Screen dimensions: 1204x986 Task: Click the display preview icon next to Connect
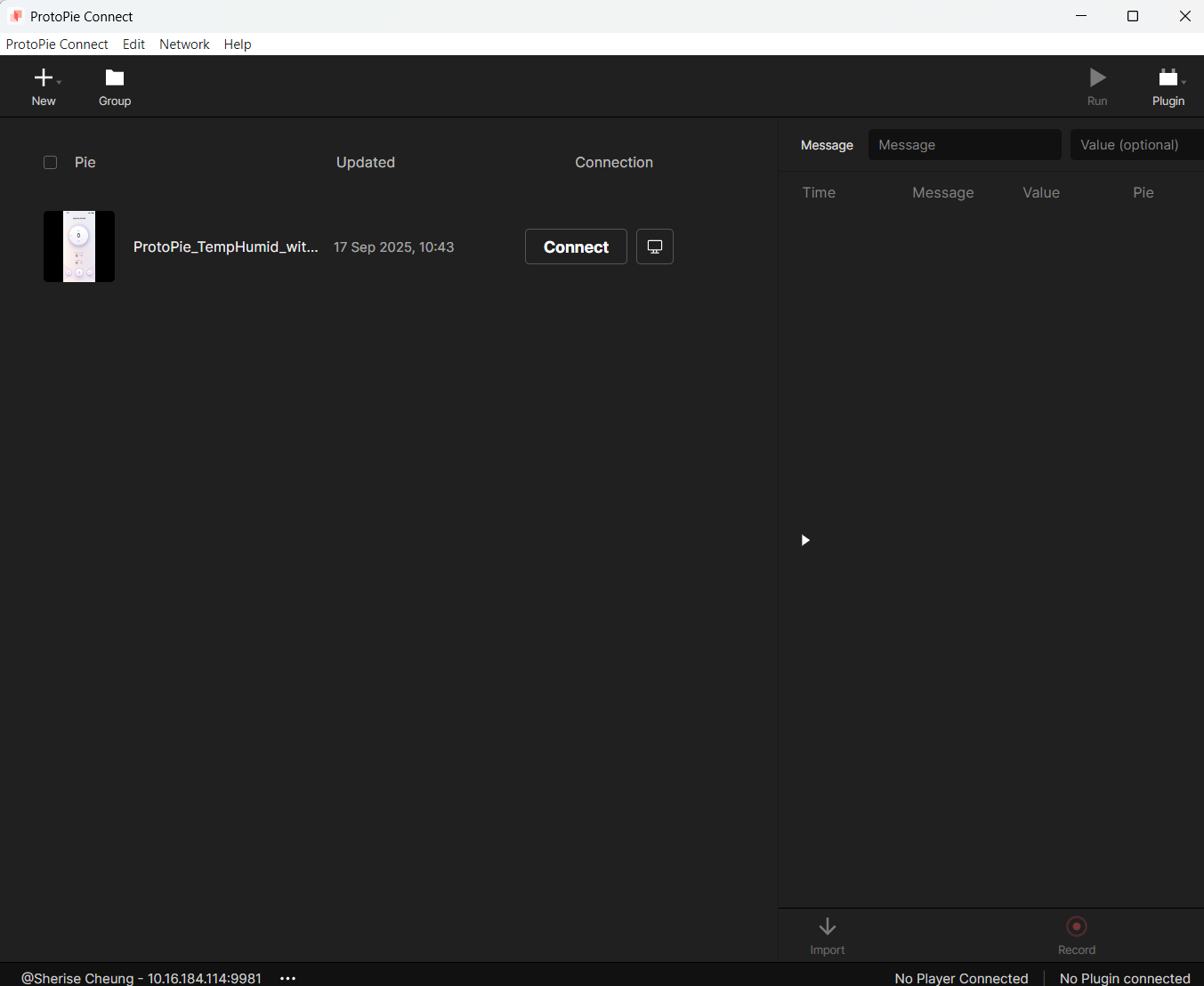tap(655, 246)
